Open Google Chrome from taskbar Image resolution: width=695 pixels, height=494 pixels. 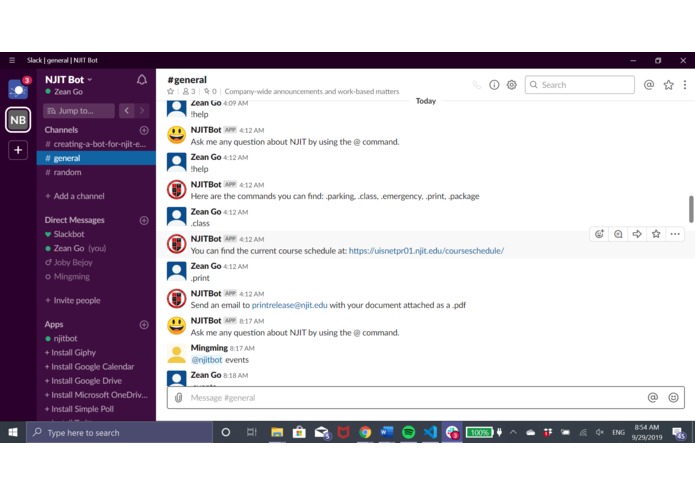[365, 432]
